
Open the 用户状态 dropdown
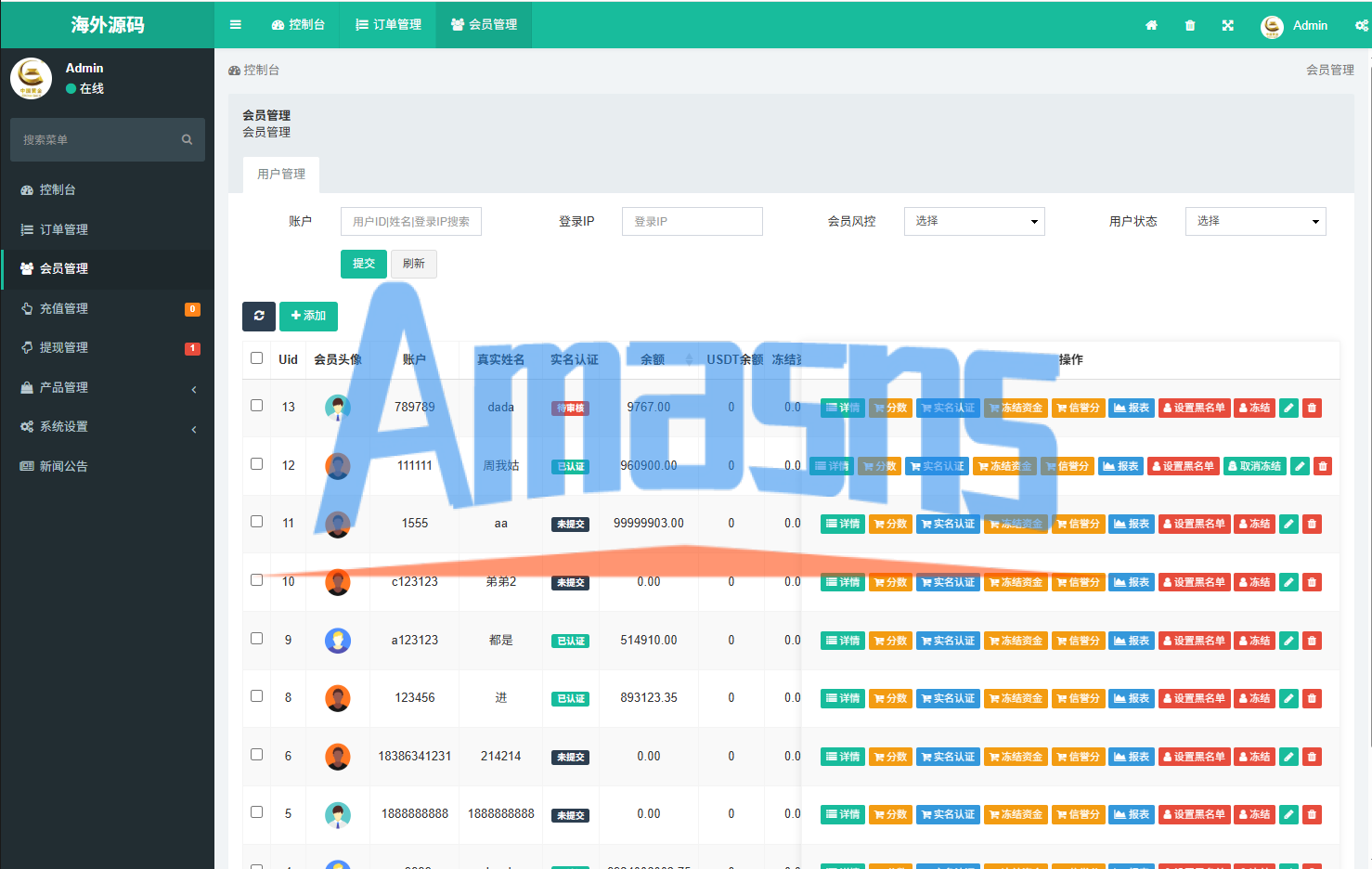[x=1255, y=221]
